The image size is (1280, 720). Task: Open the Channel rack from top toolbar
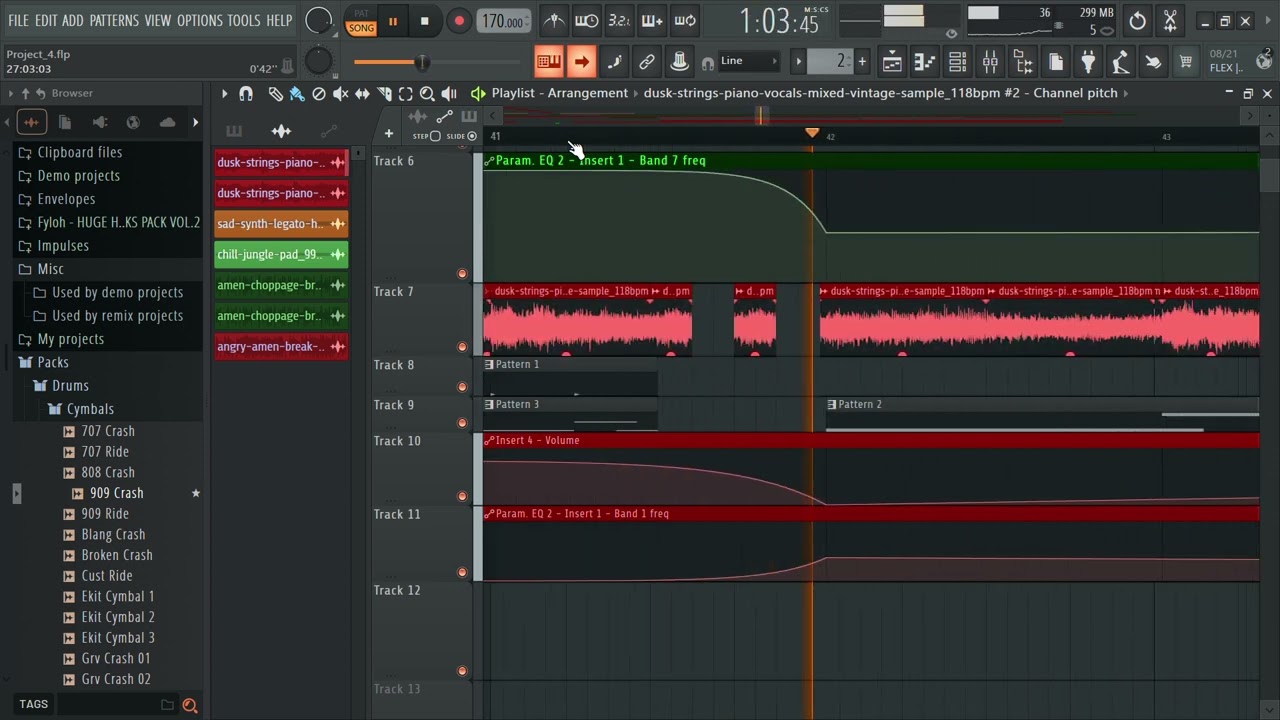click(x=957, y=62)
